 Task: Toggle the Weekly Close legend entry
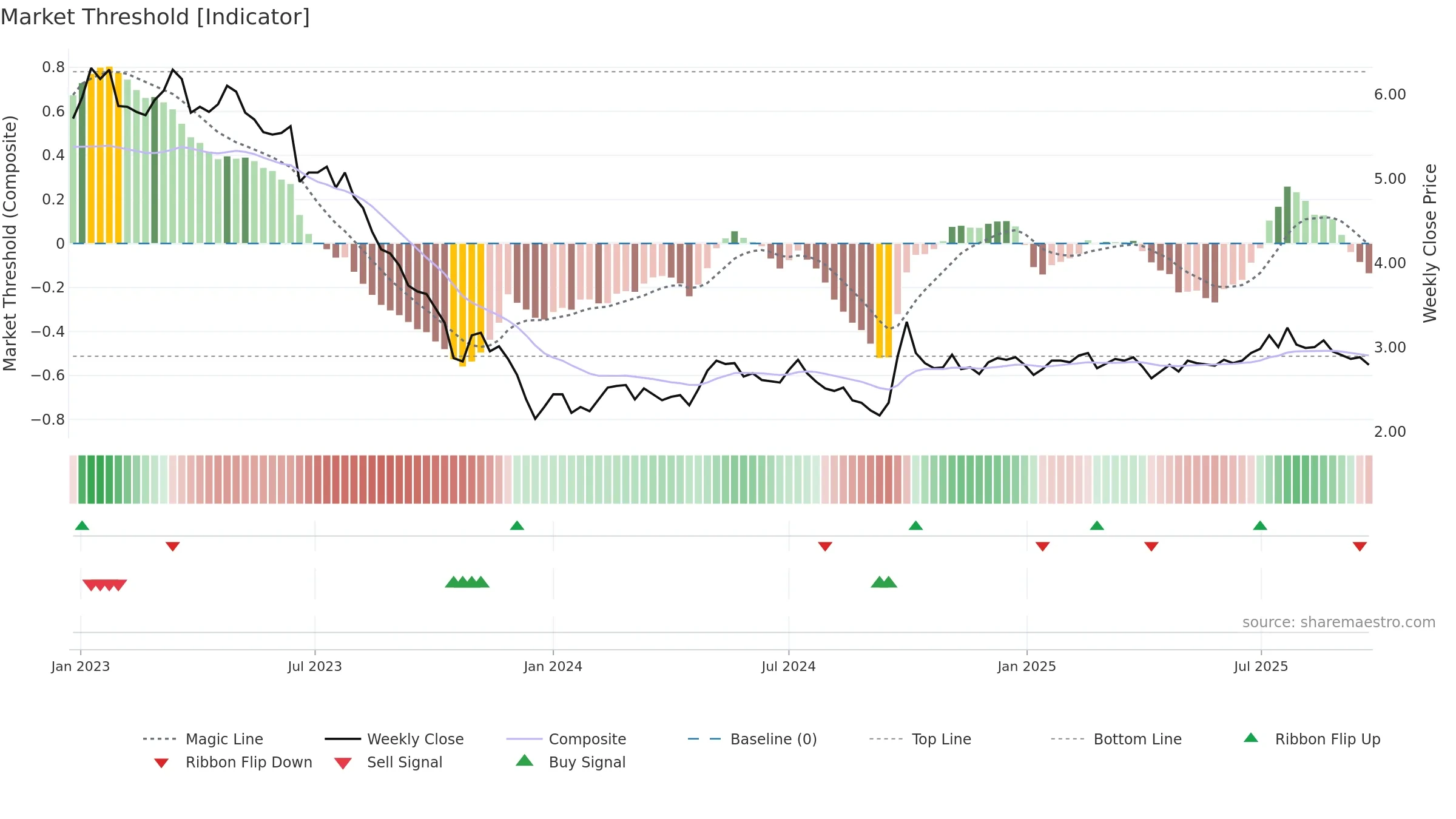[x=394, y=739]
